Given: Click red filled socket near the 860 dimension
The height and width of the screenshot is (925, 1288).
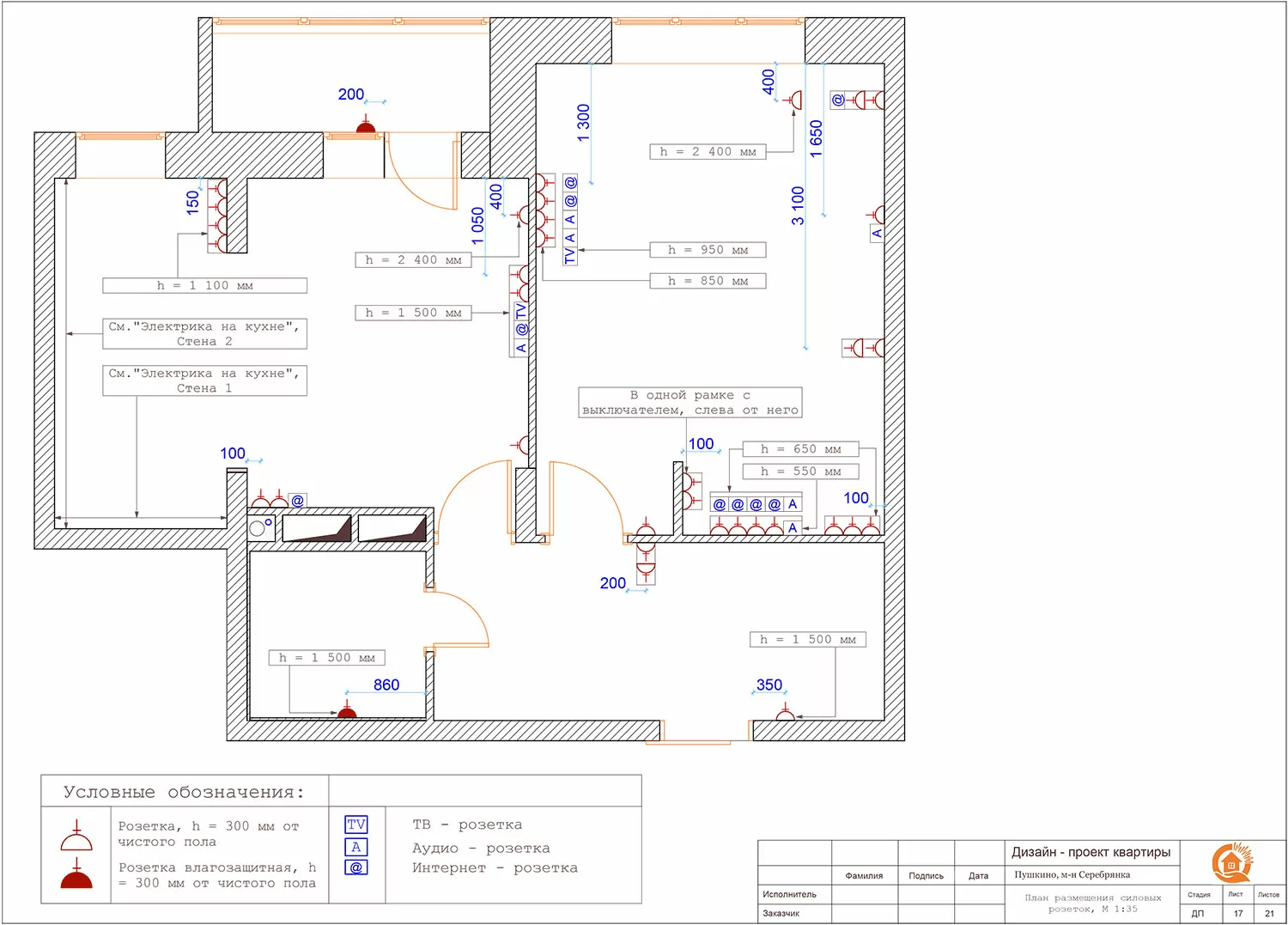Looking at the screenshot, I should tap(347, 709).
